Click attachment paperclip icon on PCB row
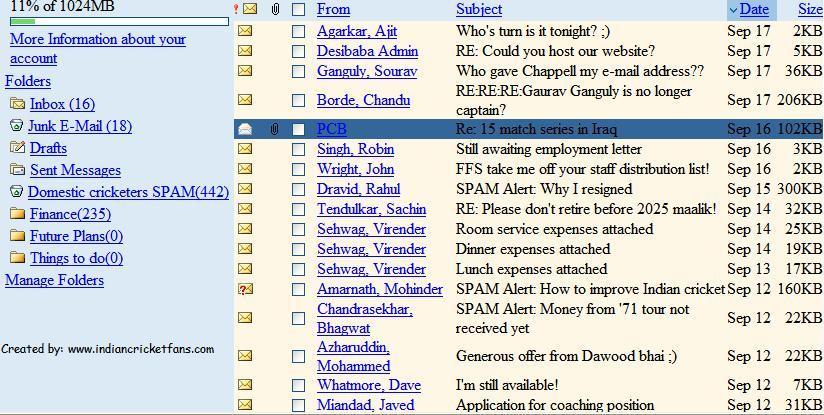Viewport: 824px width, 415px height. tap(273, 129)
